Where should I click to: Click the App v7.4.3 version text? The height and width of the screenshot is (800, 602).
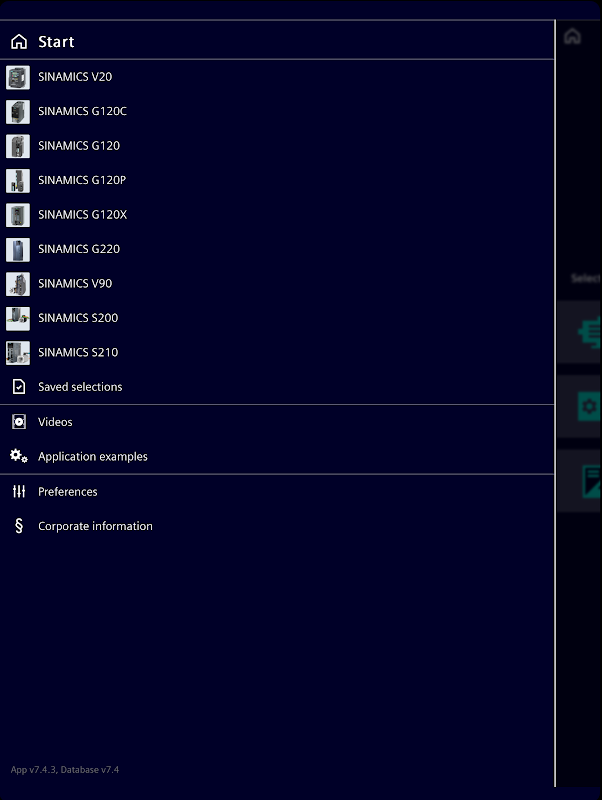(x=65, y=769)
